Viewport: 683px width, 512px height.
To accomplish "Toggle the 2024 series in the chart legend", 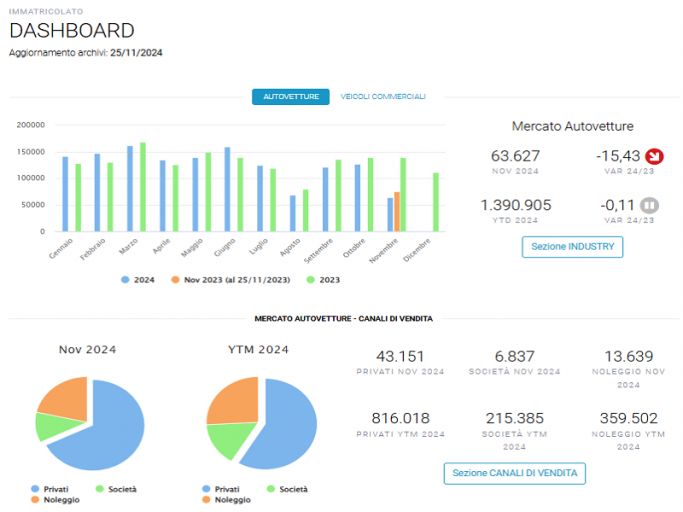I will tap(138, 280).
